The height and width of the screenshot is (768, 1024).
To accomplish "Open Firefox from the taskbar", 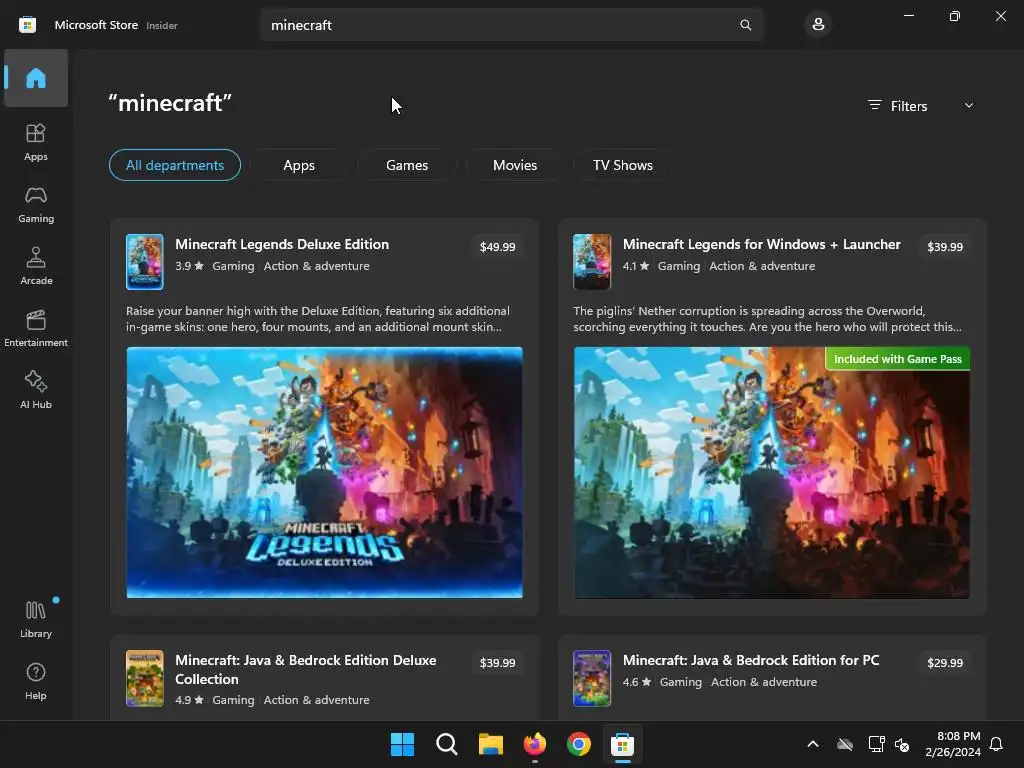I will coord(535,744).
